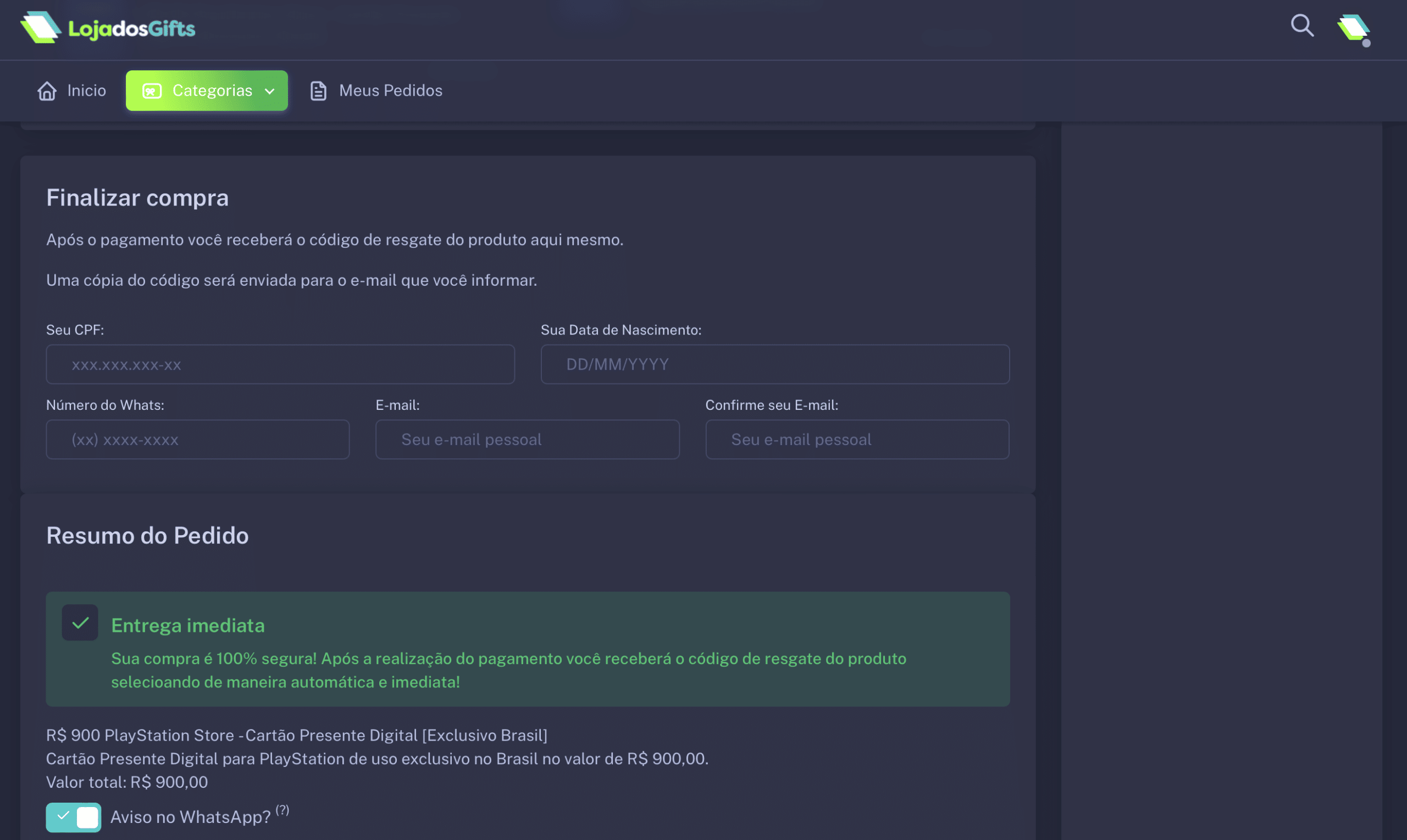1407x840 pixels.
Task: Click the text about receiving the código de resgate
Action: coord(335,240)
